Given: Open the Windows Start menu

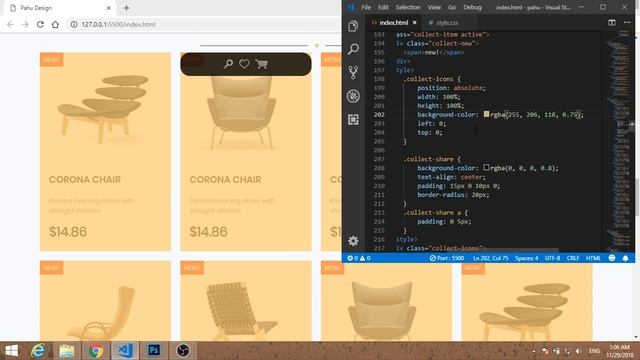Looking at the screenshot, I should coord(11,351).
